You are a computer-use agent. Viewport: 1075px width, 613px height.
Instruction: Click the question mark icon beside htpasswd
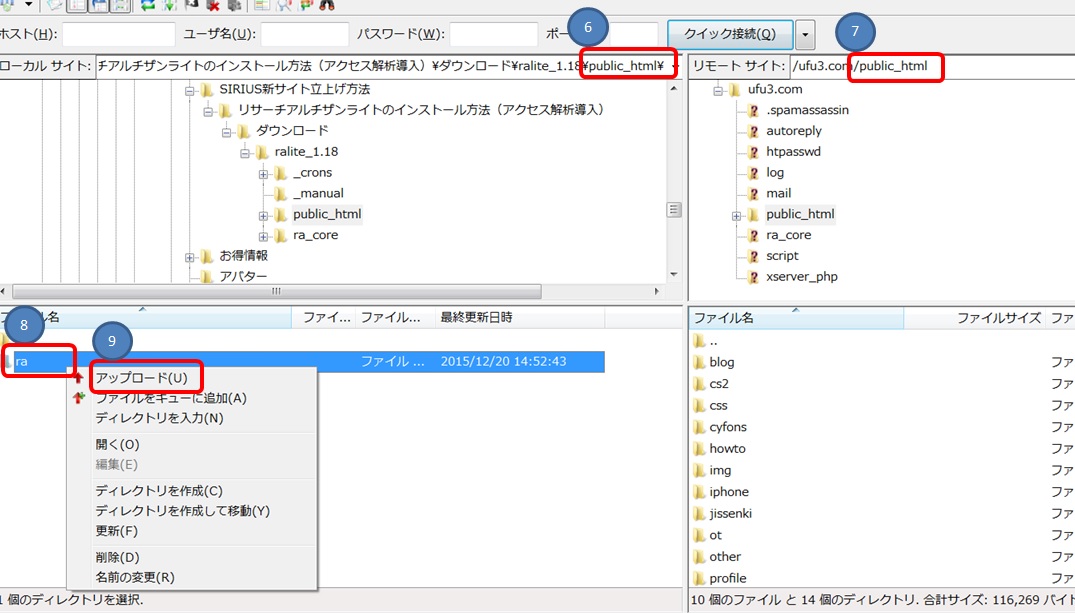coord(754,152)
